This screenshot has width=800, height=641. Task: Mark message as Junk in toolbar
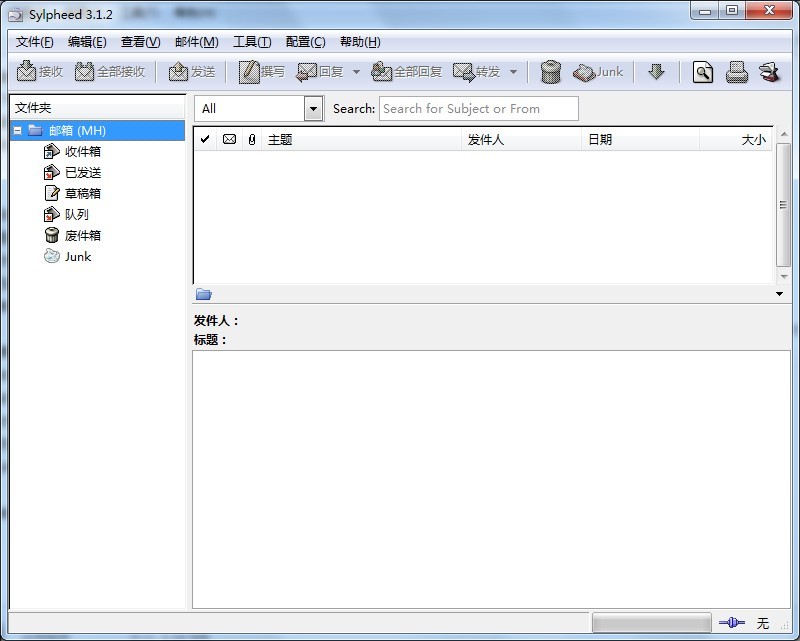click(598, 72)
